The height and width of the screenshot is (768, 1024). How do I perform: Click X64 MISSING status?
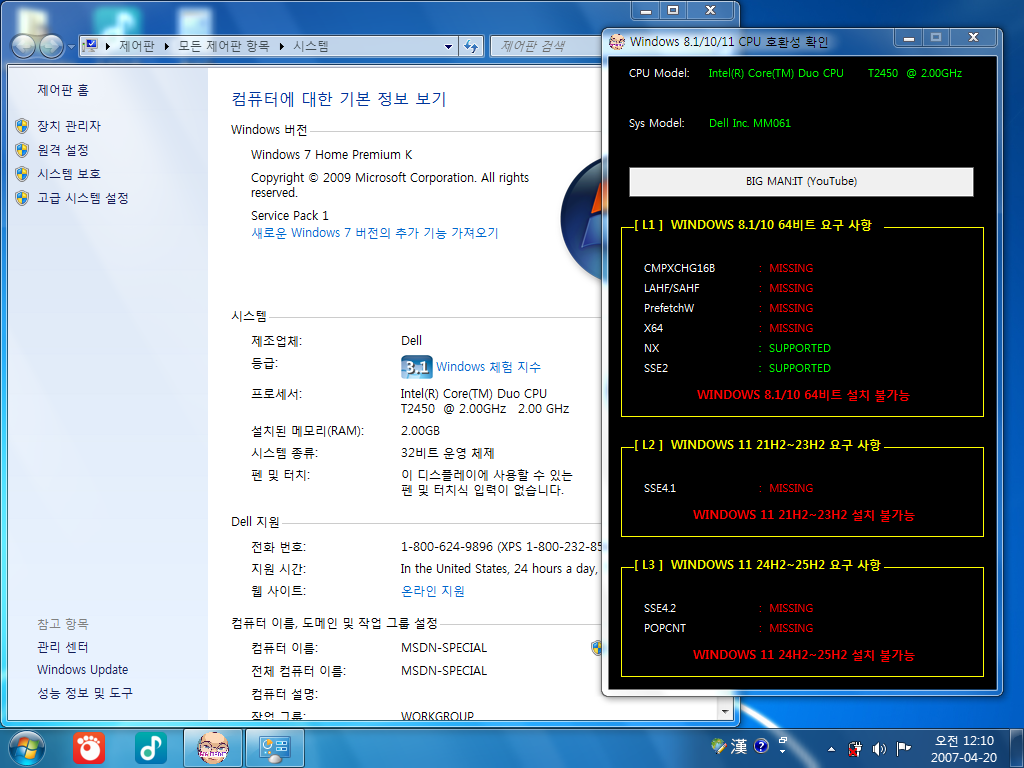(x=791, y=328)
